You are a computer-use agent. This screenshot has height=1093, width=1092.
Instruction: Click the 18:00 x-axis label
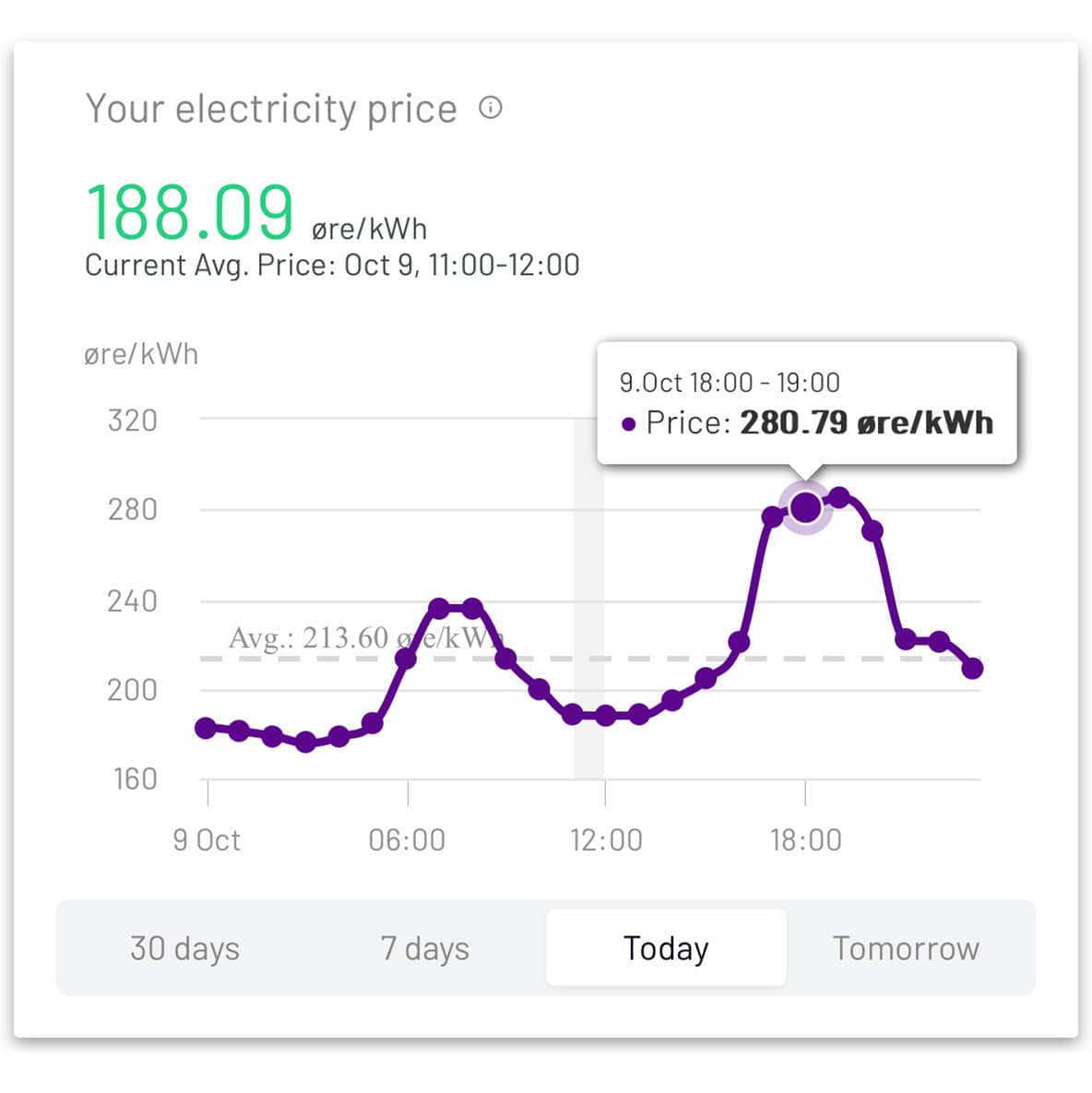tap(806, 840)
